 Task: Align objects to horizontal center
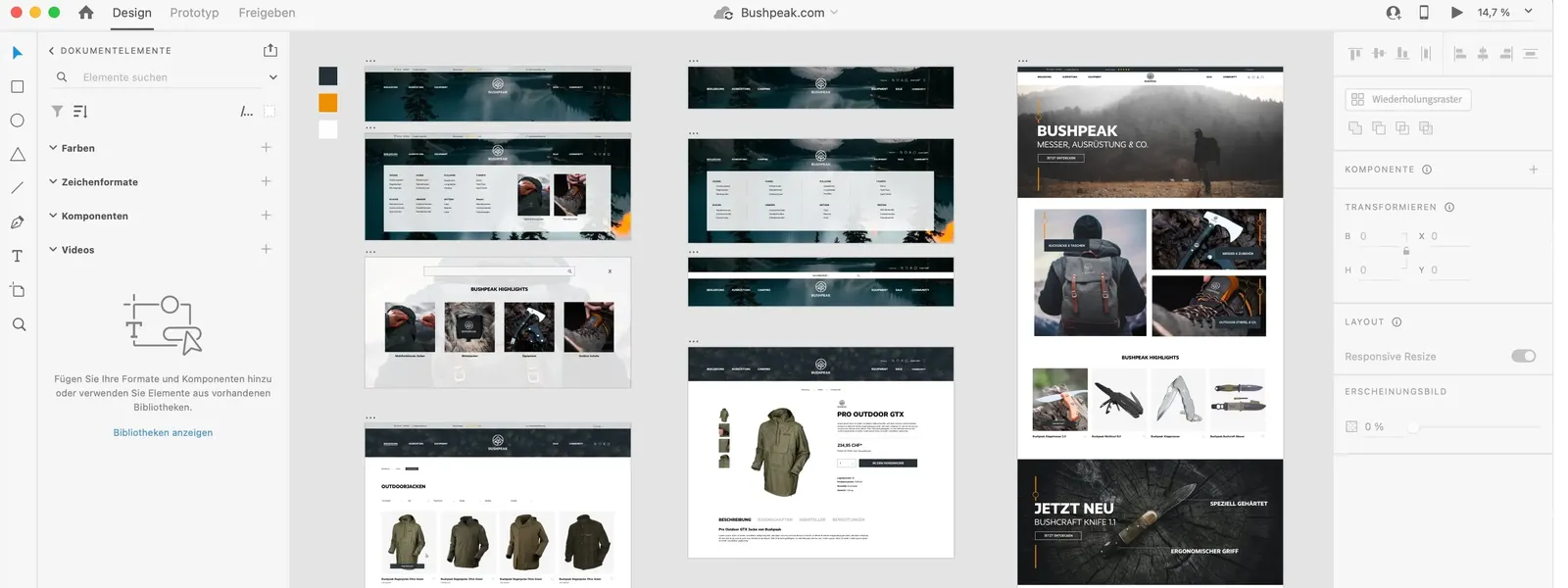pyautogui.click(x=1483, y=54)
